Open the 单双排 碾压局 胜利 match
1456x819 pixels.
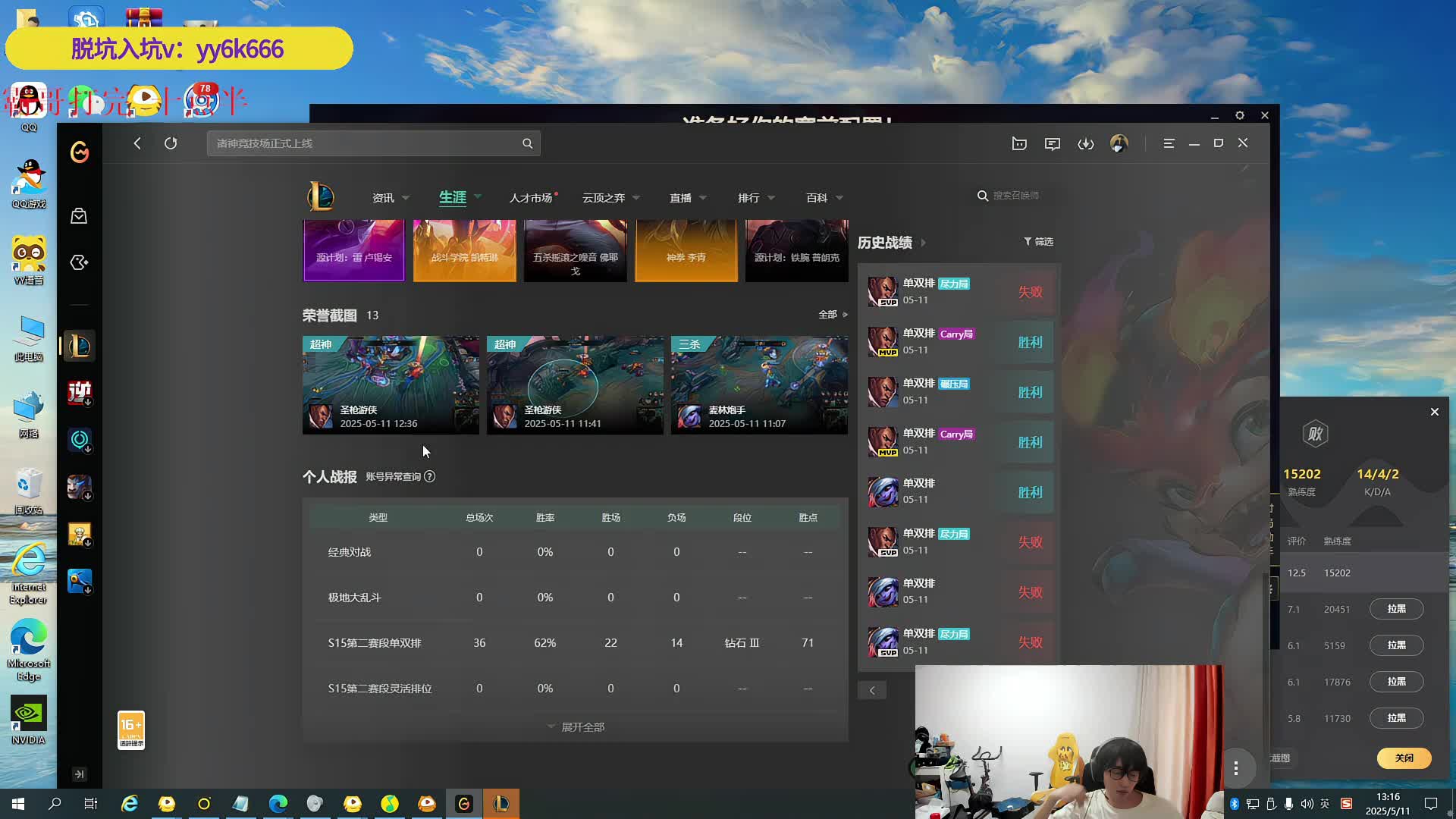point(959,392)
